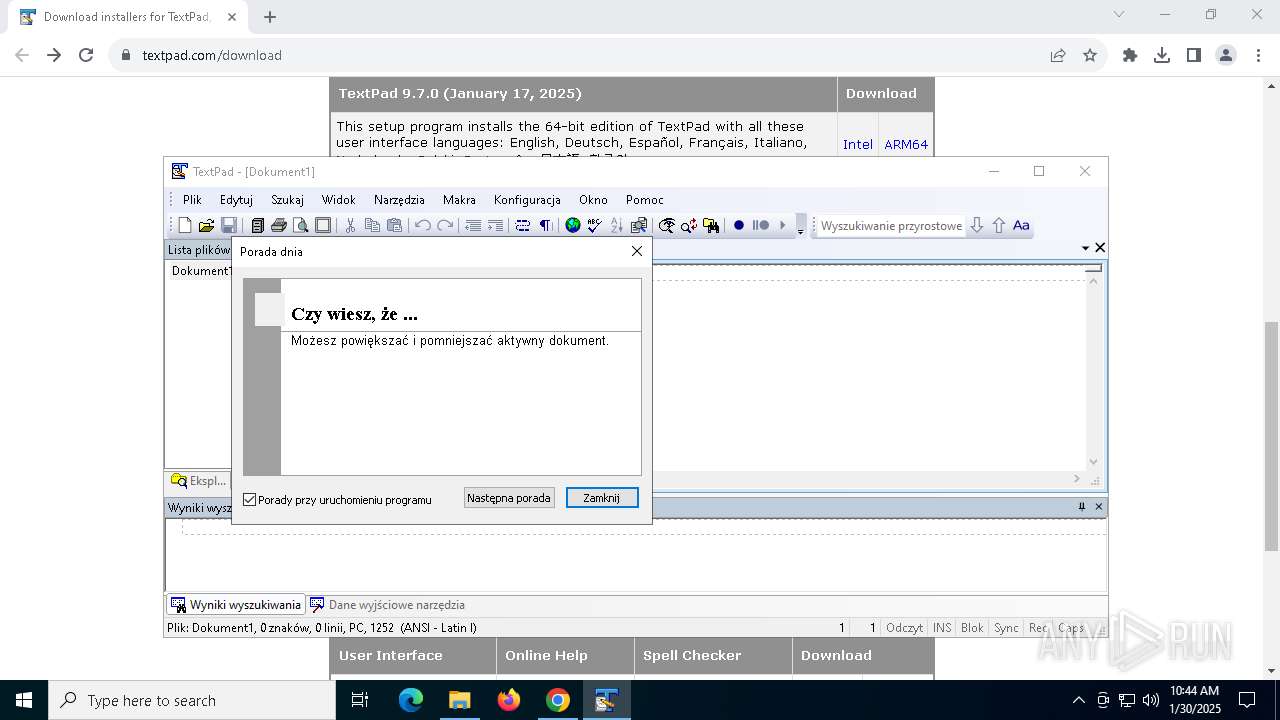Screen dimensions: 1280x720
Task: Click the Manage Files toolbar icon
Action: pos(257,225)
